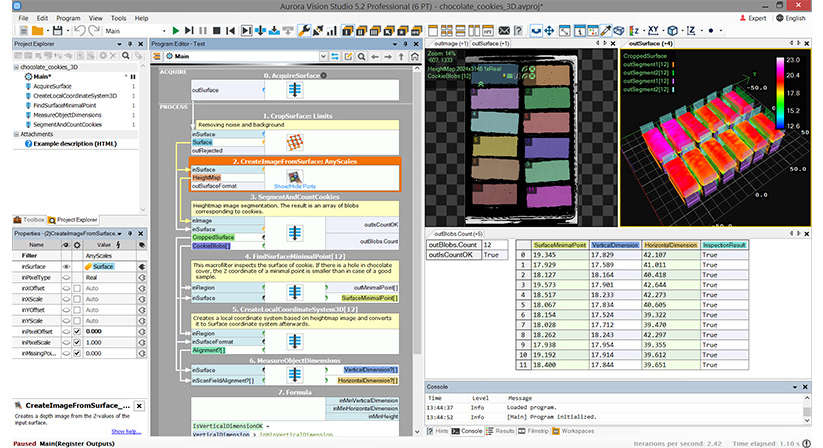Switch to the Filmstrip tab
Screen dimensions: 823x448
[x=533, y=431]
